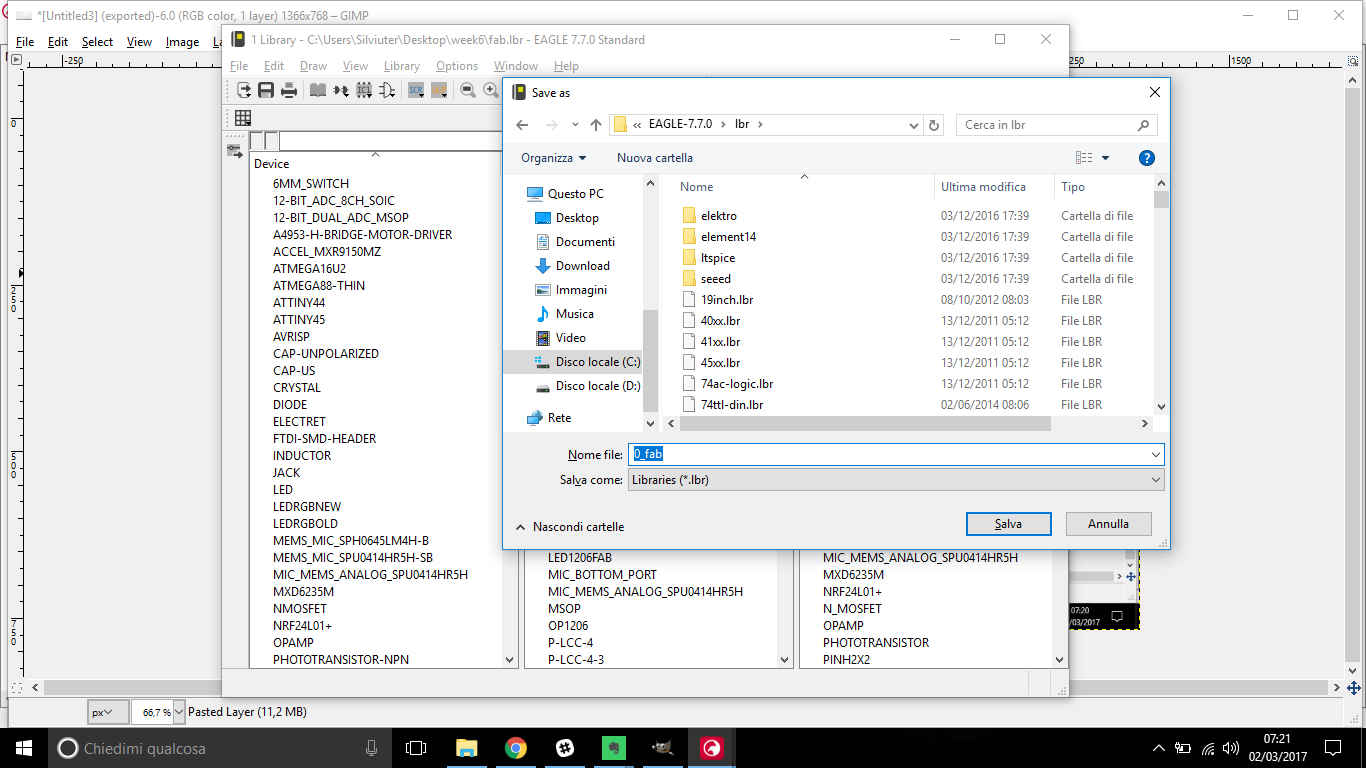Collapse folders with Nascondi cartelle
The width and height of the screenshot is (1366, 768).
click(x=569, y=526)
